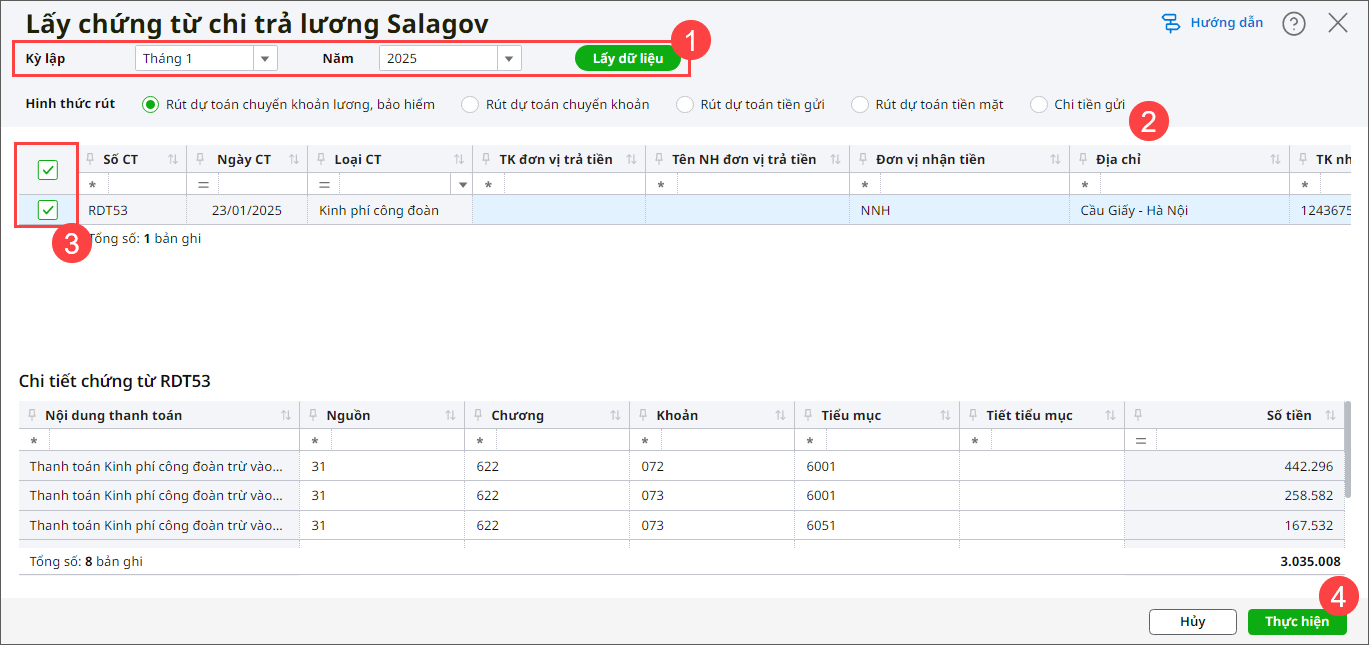Sort by Tiểu mục column
Image resolution: width=1369 pixels, height=645 pixels.
click(x=946, y=416)
